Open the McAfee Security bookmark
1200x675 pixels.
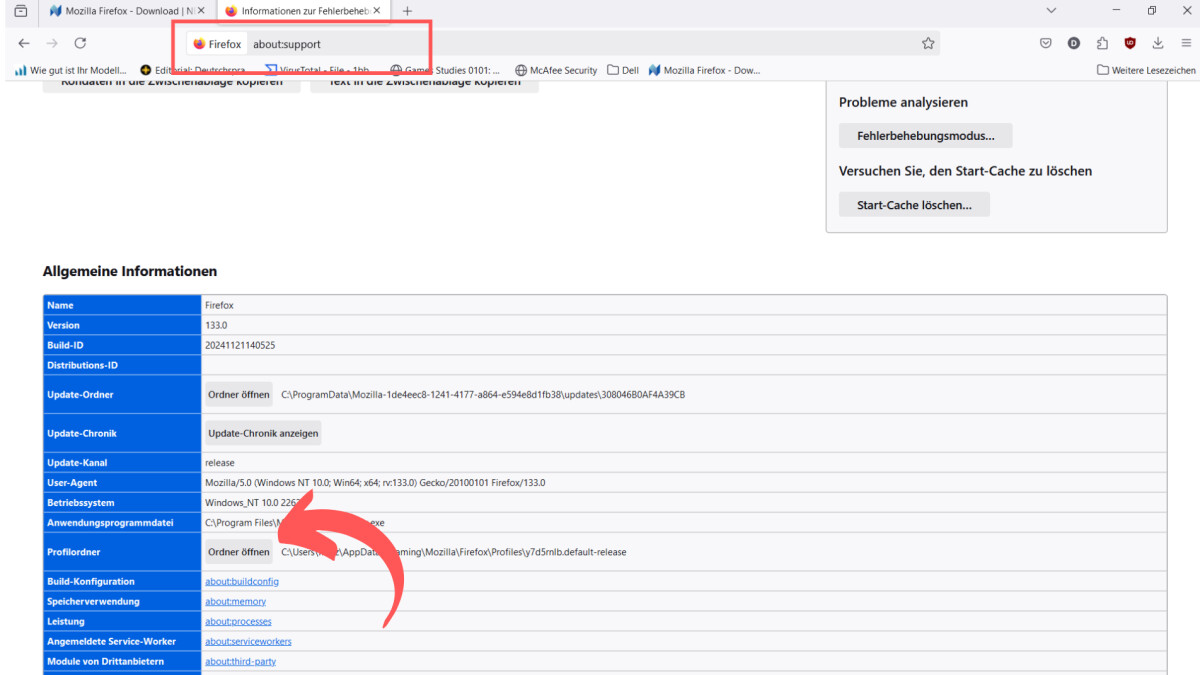(556, 70)
